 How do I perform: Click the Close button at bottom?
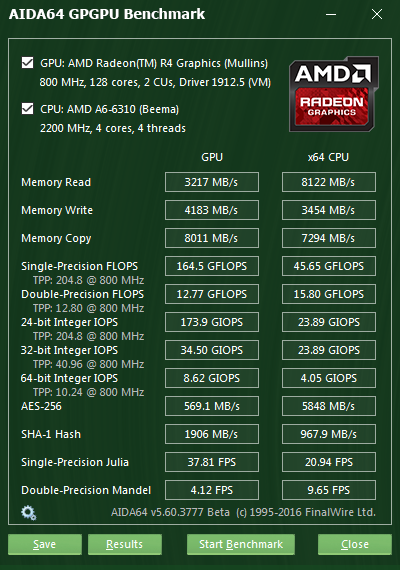click(x=355, y=544)
